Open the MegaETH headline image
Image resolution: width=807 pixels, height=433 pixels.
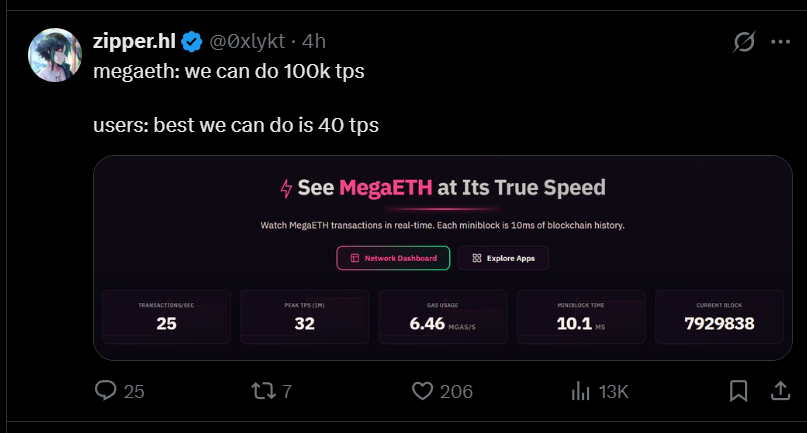[442, 188]
